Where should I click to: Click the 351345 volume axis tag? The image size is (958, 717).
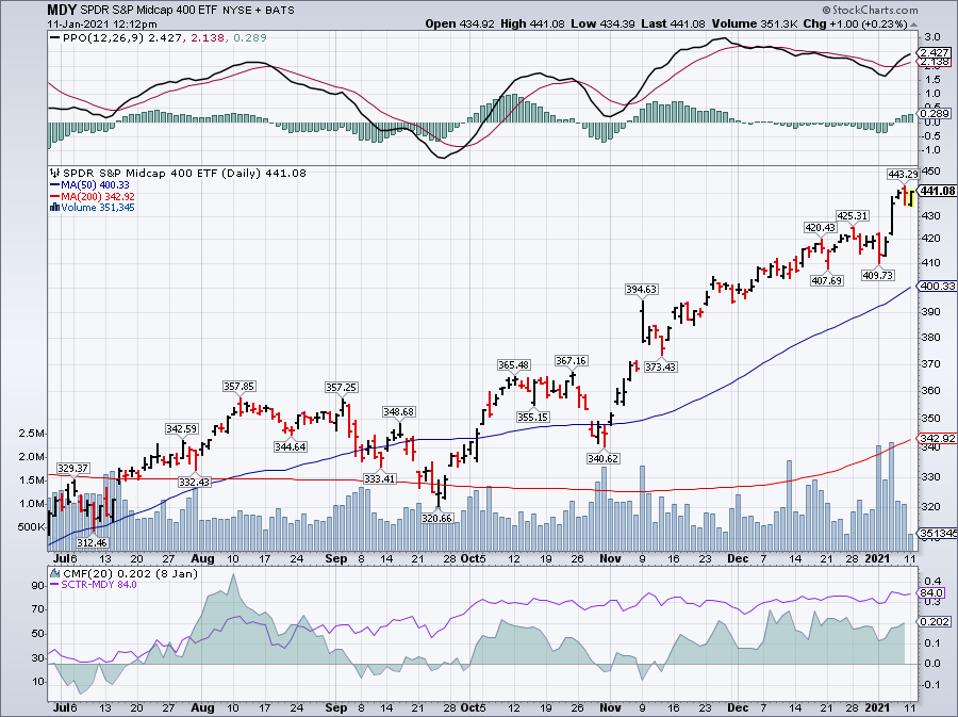pos(937,533)
